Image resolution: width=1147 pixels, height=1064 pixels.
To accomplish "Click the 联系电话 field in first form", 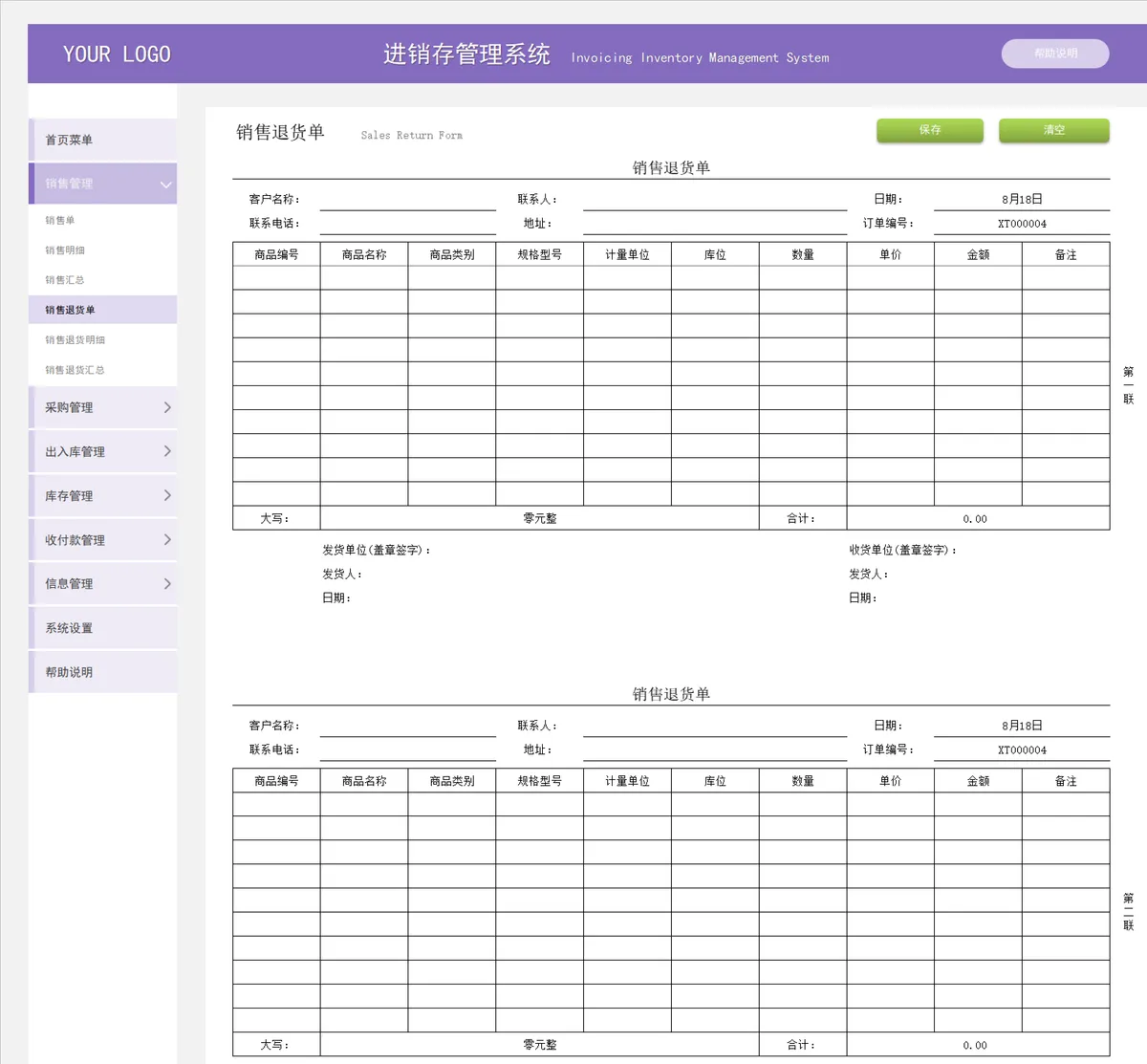I will coord(408,223).
